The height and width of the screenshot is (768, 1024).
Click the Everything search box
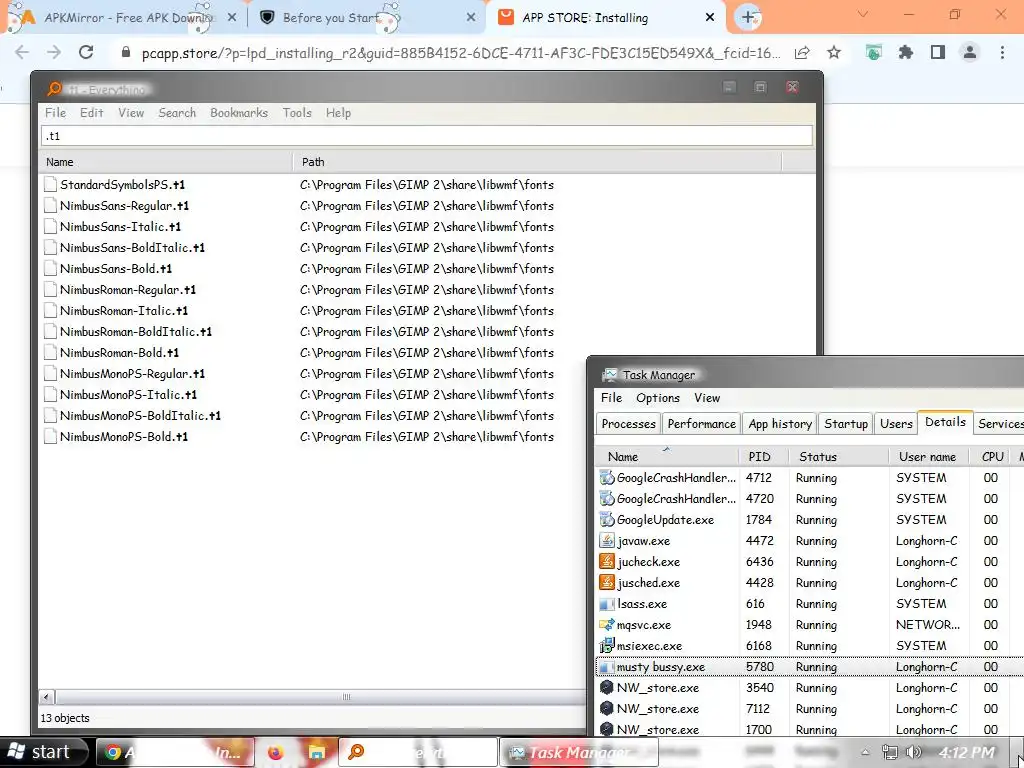(x=426, y=136)
